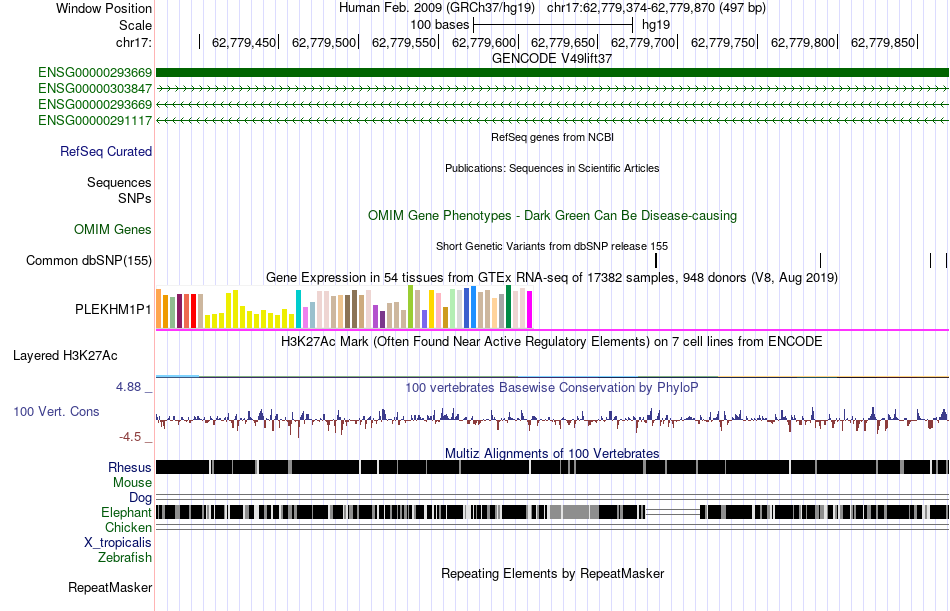Click the RepeatMasker track label

click(110, 587)
